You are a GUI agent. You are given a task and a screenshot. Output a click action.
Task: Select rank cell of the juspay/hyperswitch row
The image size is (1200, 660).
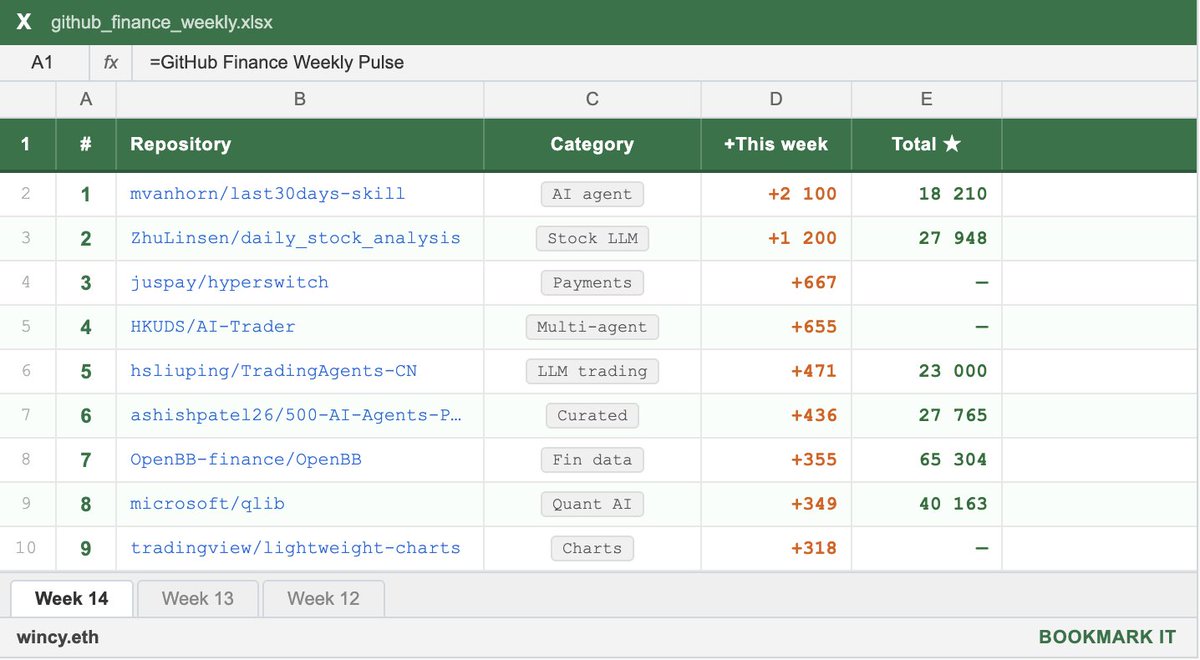86,282
